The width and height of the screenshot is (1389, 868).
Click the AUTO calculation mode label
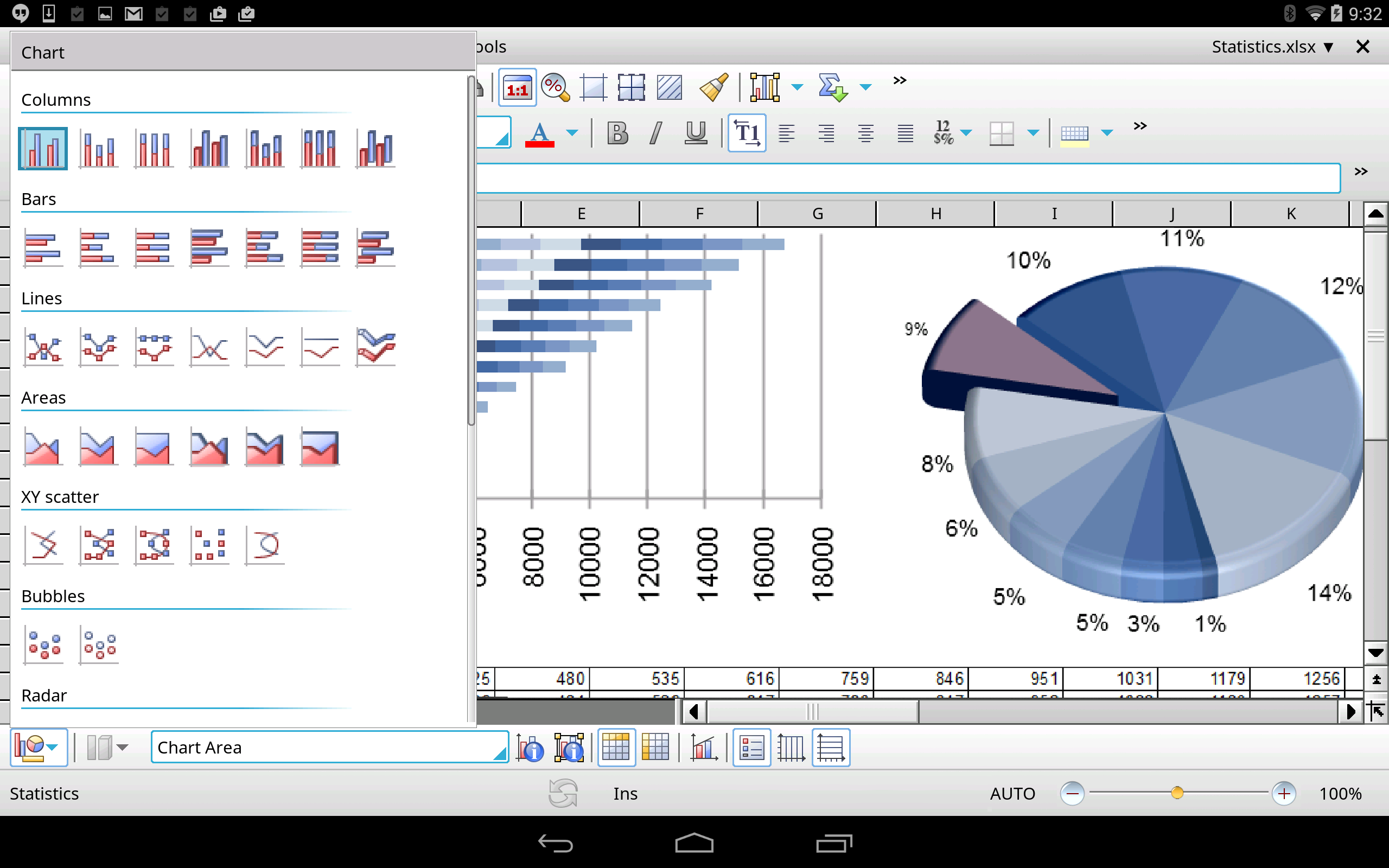coord(1012,793)
